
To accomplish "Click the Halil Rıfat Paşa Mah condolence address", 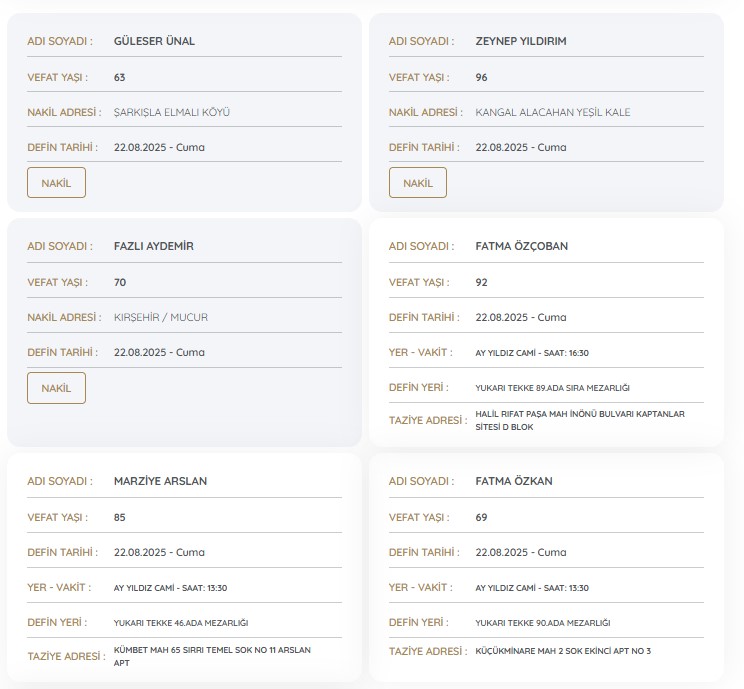I will point(580,419).
